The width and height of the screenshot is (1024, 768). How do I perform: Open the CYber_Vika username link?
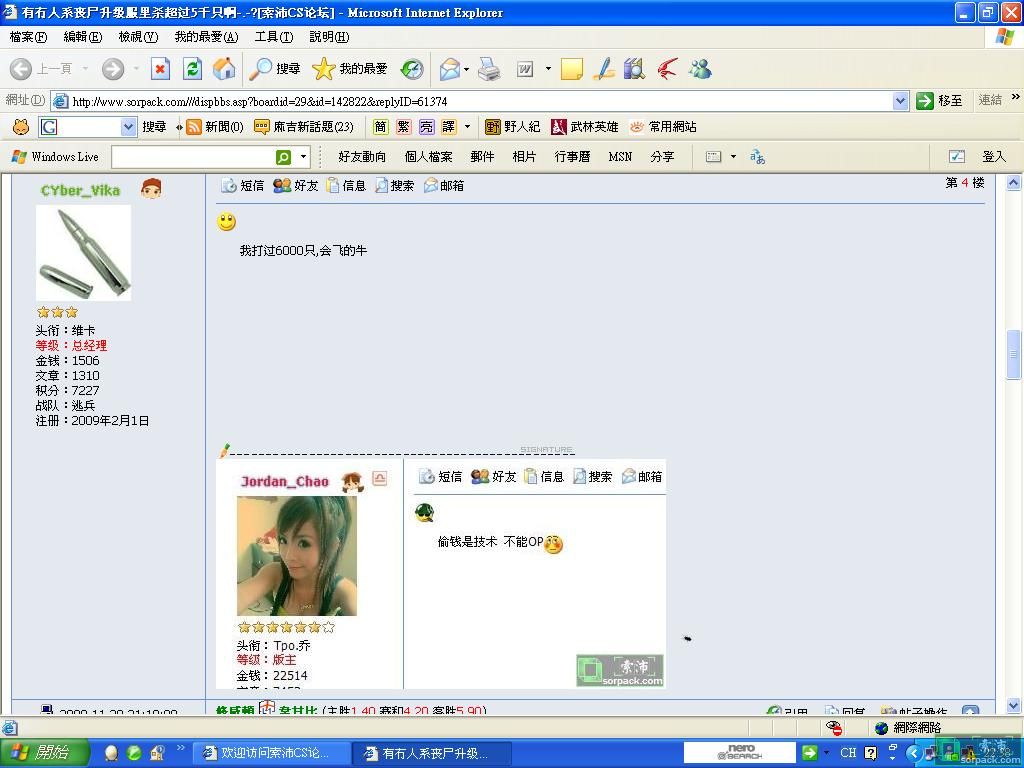80,190
